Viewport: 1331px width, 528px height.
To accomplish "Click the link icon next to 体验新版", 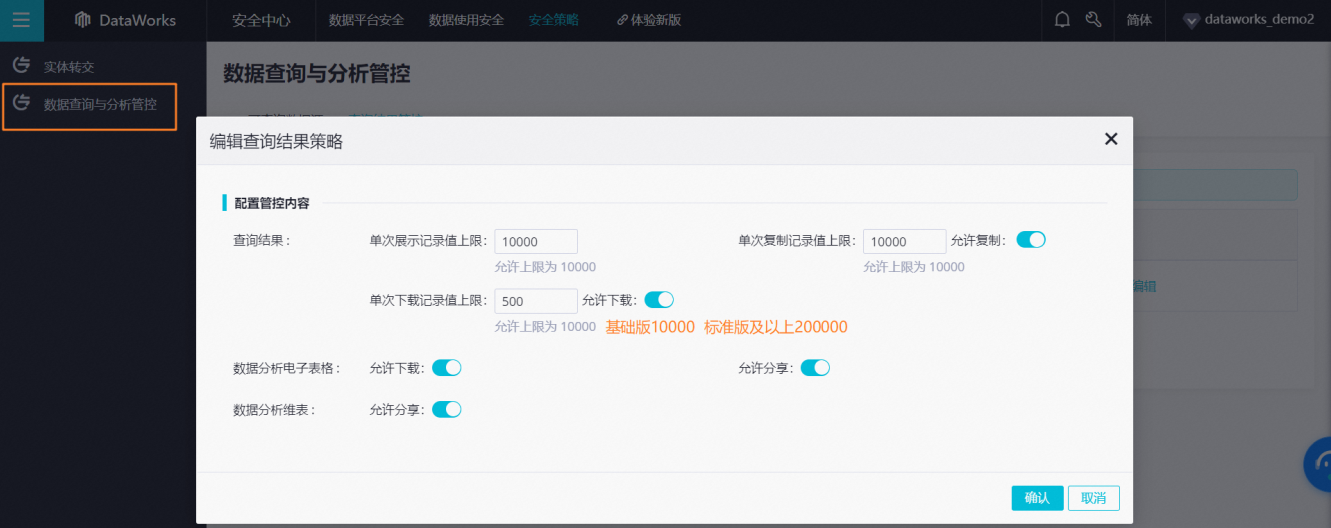I will [x=622, y=20].
